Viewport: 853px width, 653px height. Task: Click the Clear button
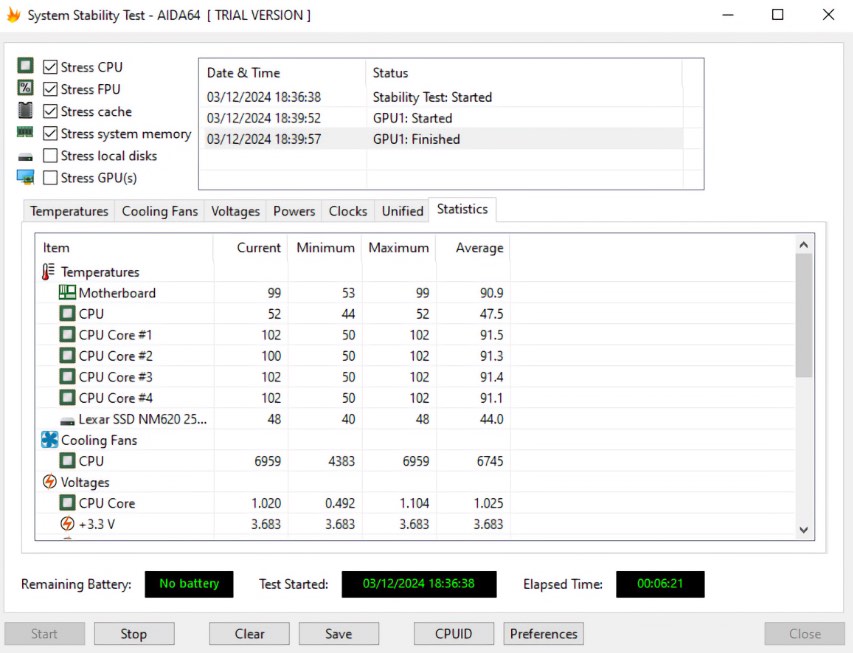coord(249,634)
